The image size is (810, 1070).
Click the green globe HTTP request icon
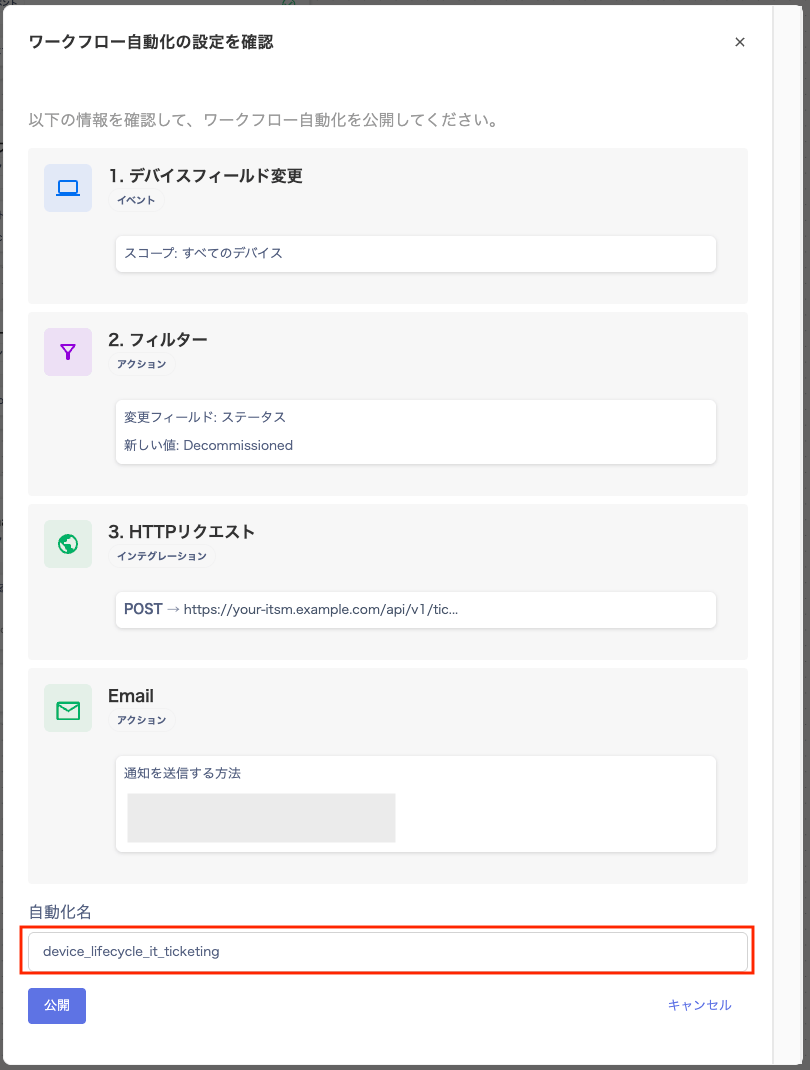68,544
